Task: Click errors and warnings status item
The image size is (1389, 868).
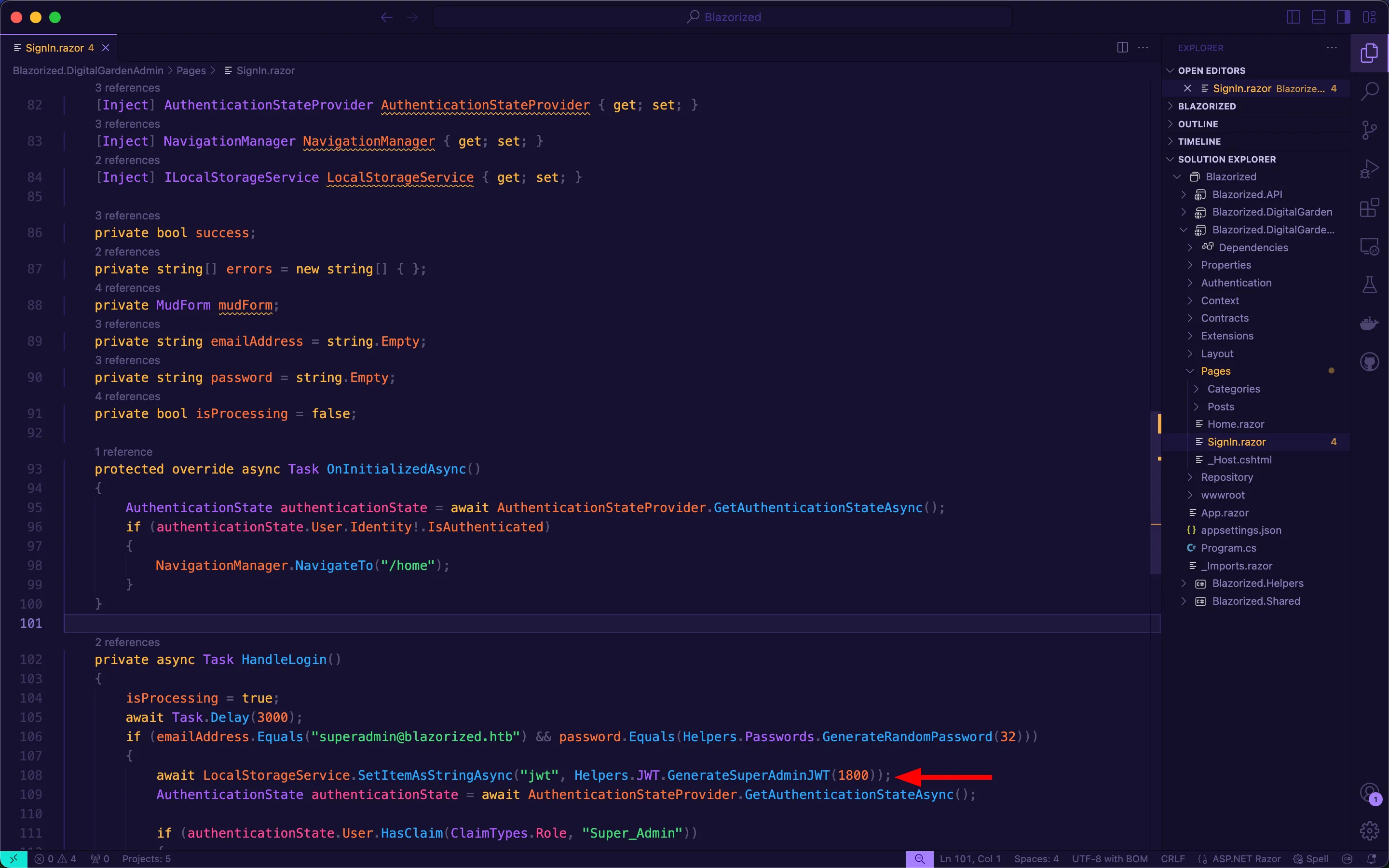Action: [55, 859]
